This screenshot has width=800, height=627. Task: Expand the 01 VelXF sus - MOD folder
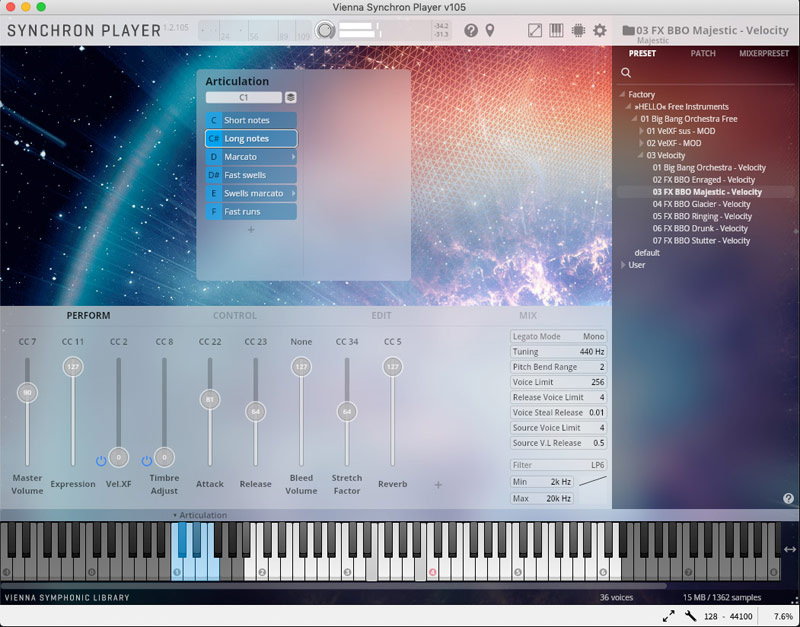click(641, 131)
